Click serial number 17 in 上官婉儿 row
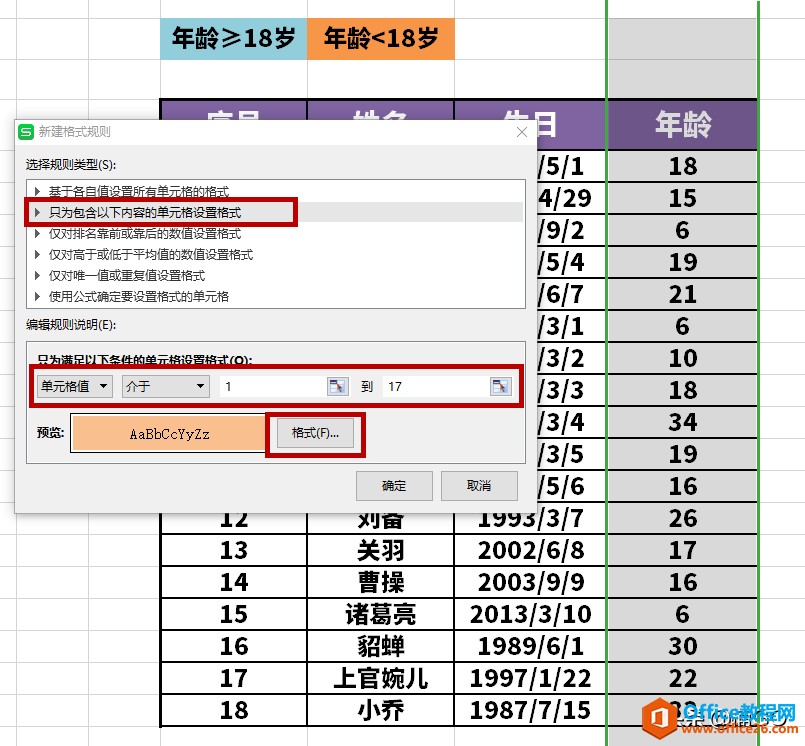The width and height of the screenshot is (805, 746). (234, 678)
